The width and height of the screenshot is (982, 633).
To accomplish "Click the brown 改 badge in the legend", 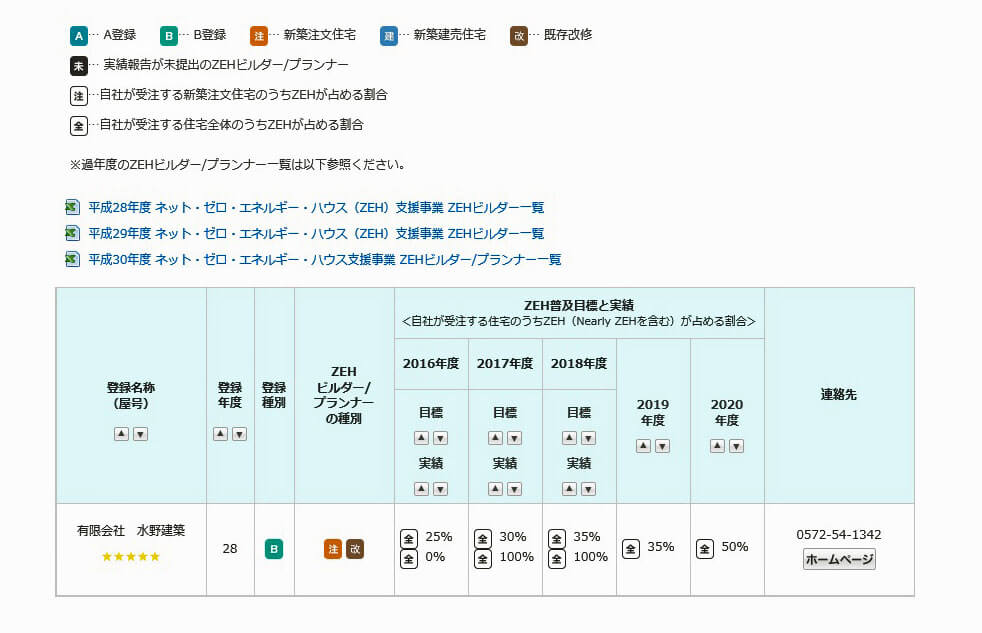I will (519, 35).
